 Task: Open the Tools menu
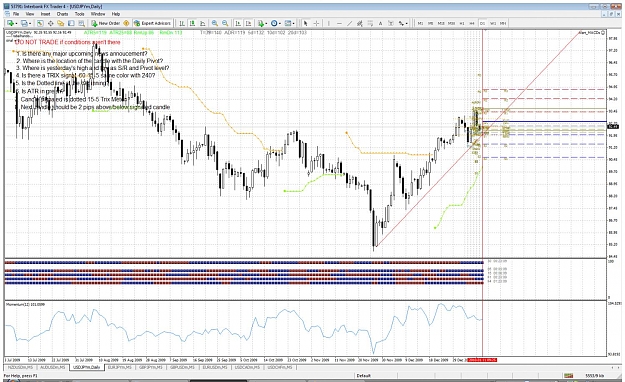point(80,14)
